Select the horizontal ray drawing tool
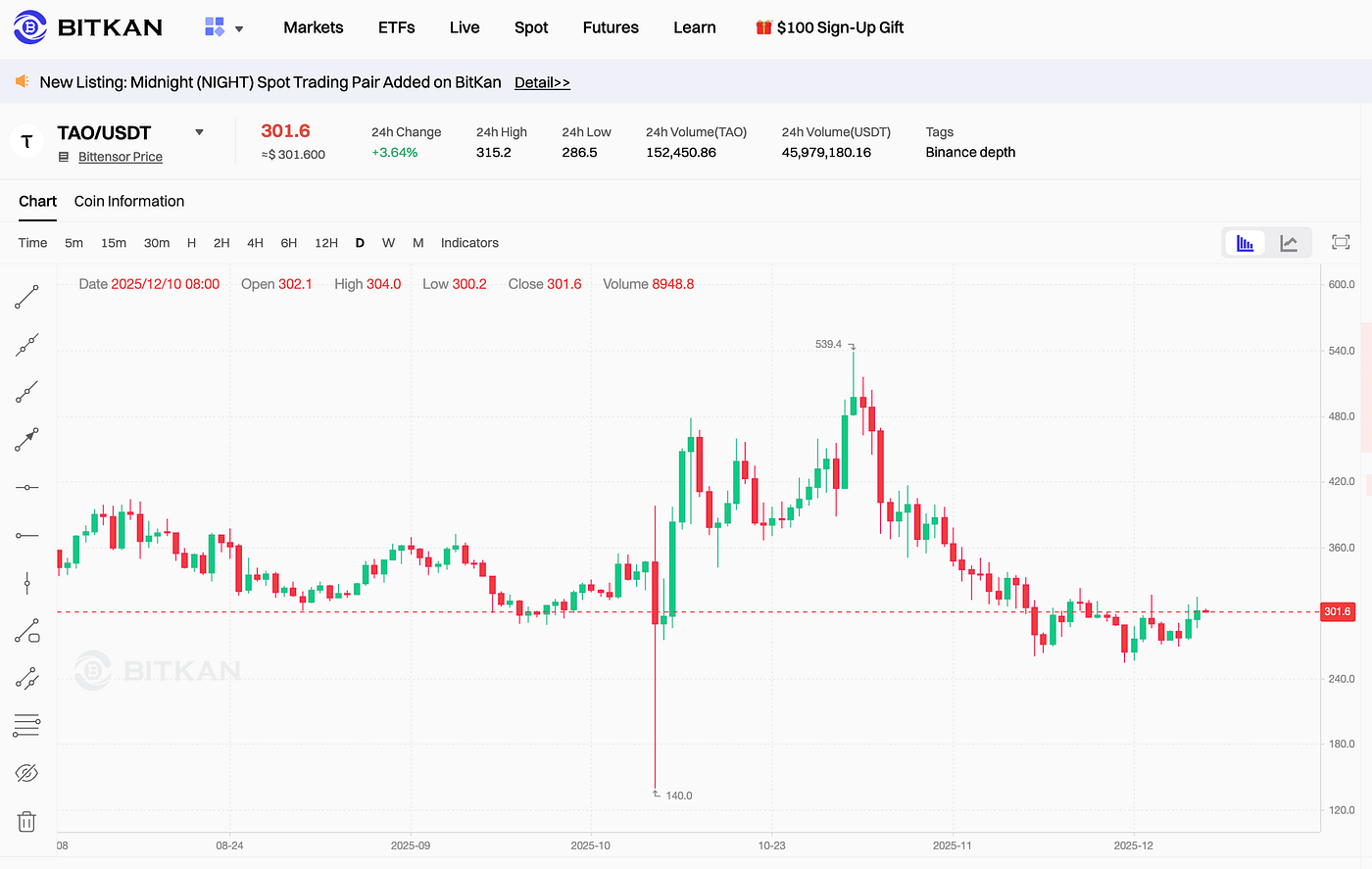Image resolution: width=1372 pixels, height=869 pixels. [26, 535]
